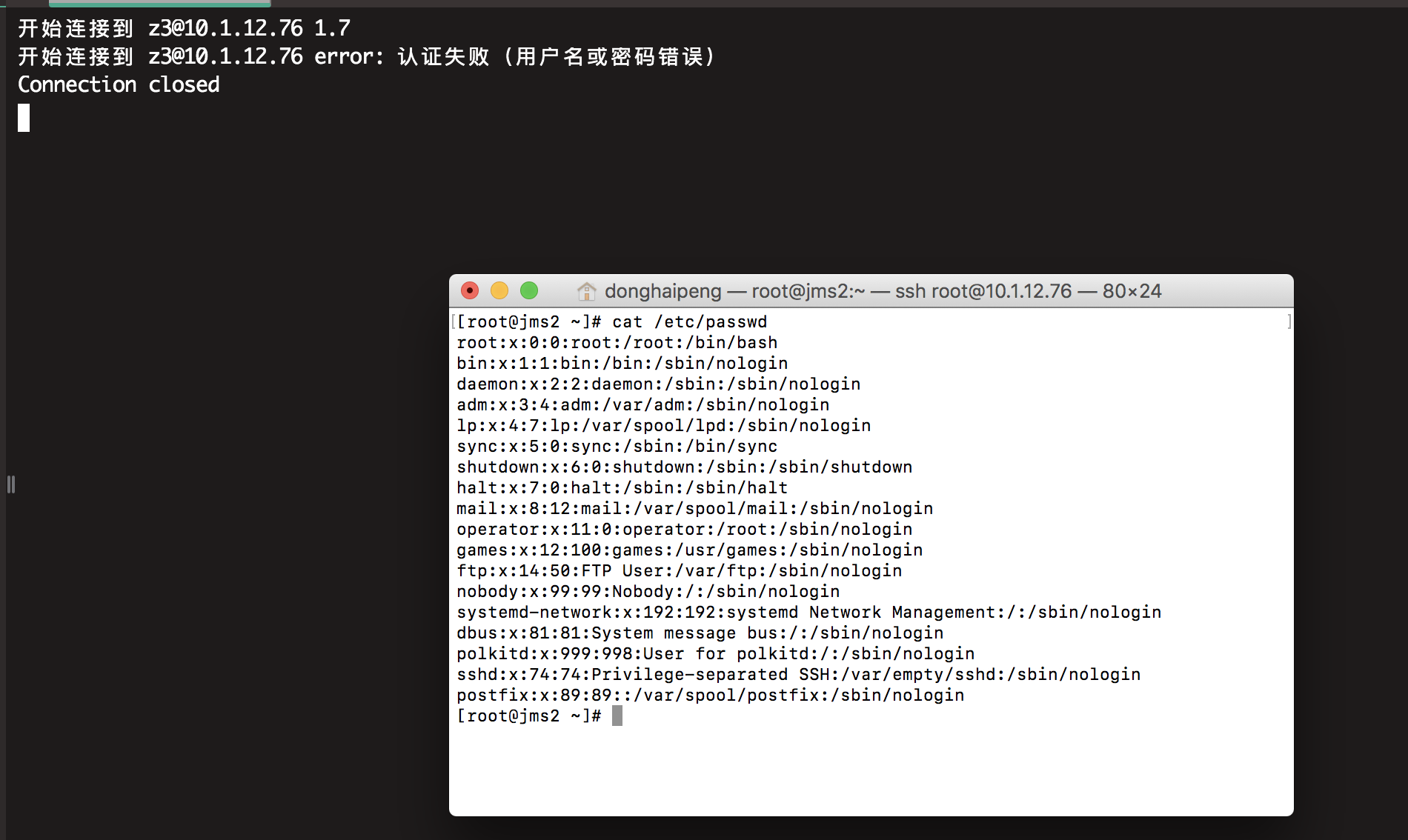
Task: Click the white cursor block in dark terminal
Action: pyautogui.click(x=24, y=118)
